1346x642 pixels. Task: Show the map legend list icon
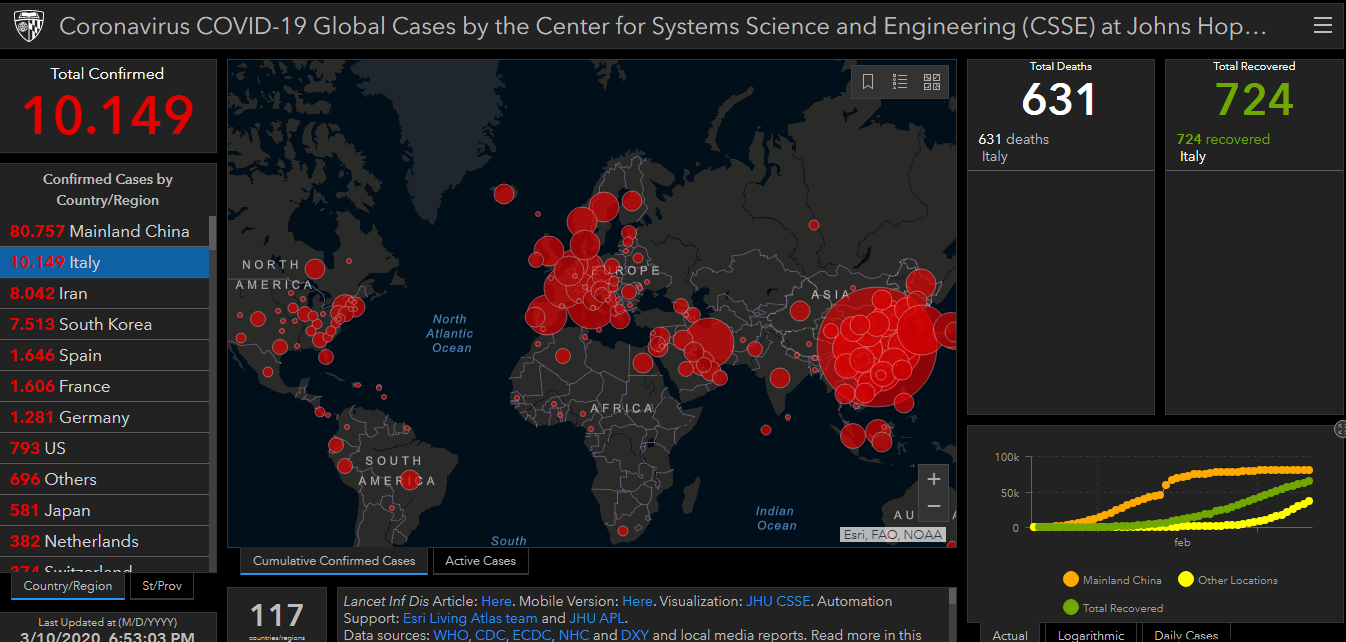pos(900,82)
